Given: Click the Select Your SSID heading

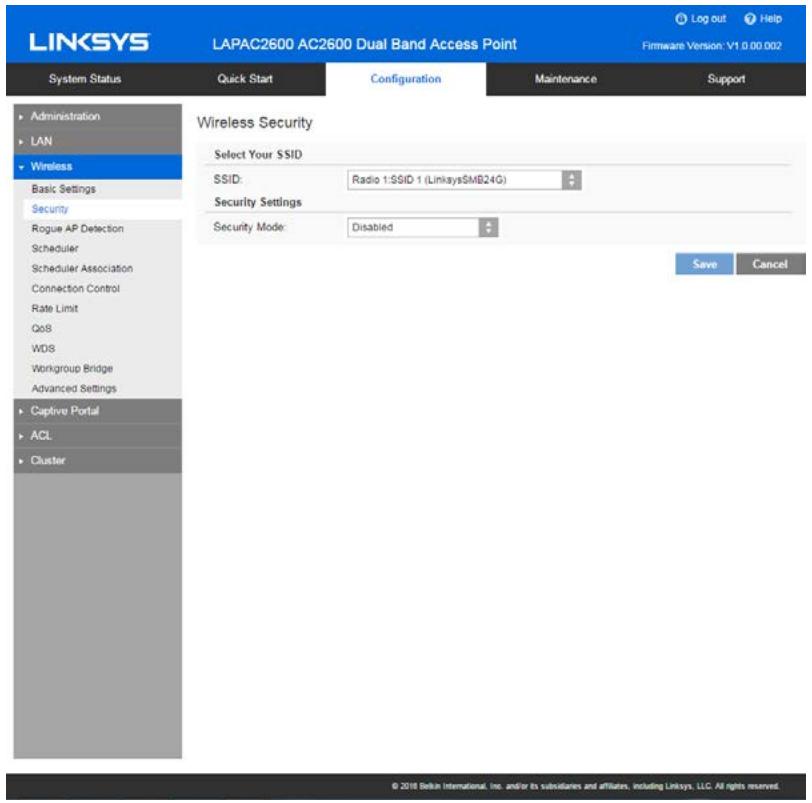Looking at the screenshot, I should (258, 155).
